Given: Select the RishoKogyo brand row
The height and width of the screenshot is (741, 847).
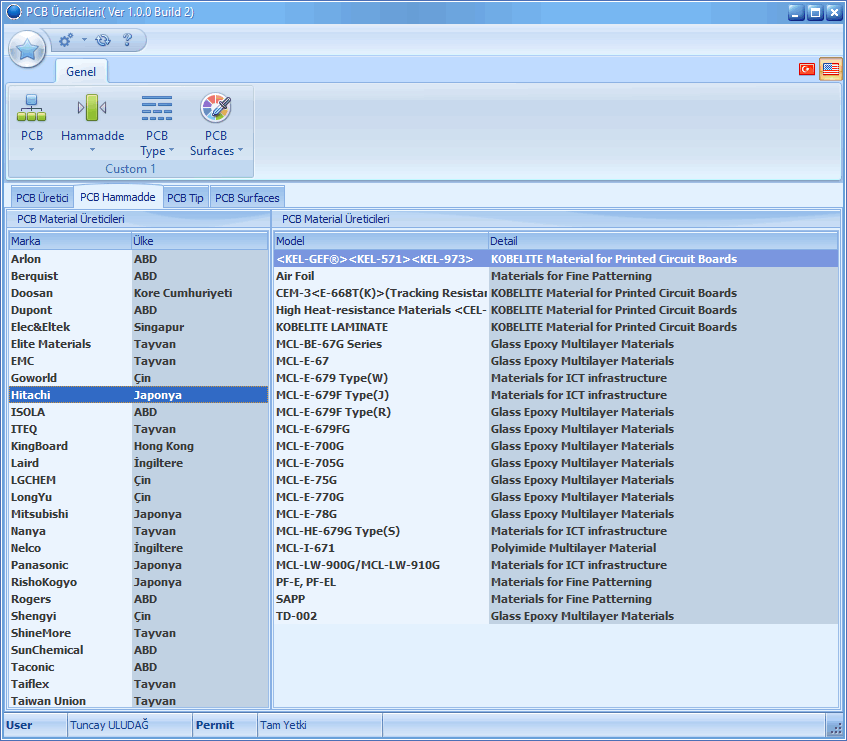Looking at the screenshot, I should point(138,582).
